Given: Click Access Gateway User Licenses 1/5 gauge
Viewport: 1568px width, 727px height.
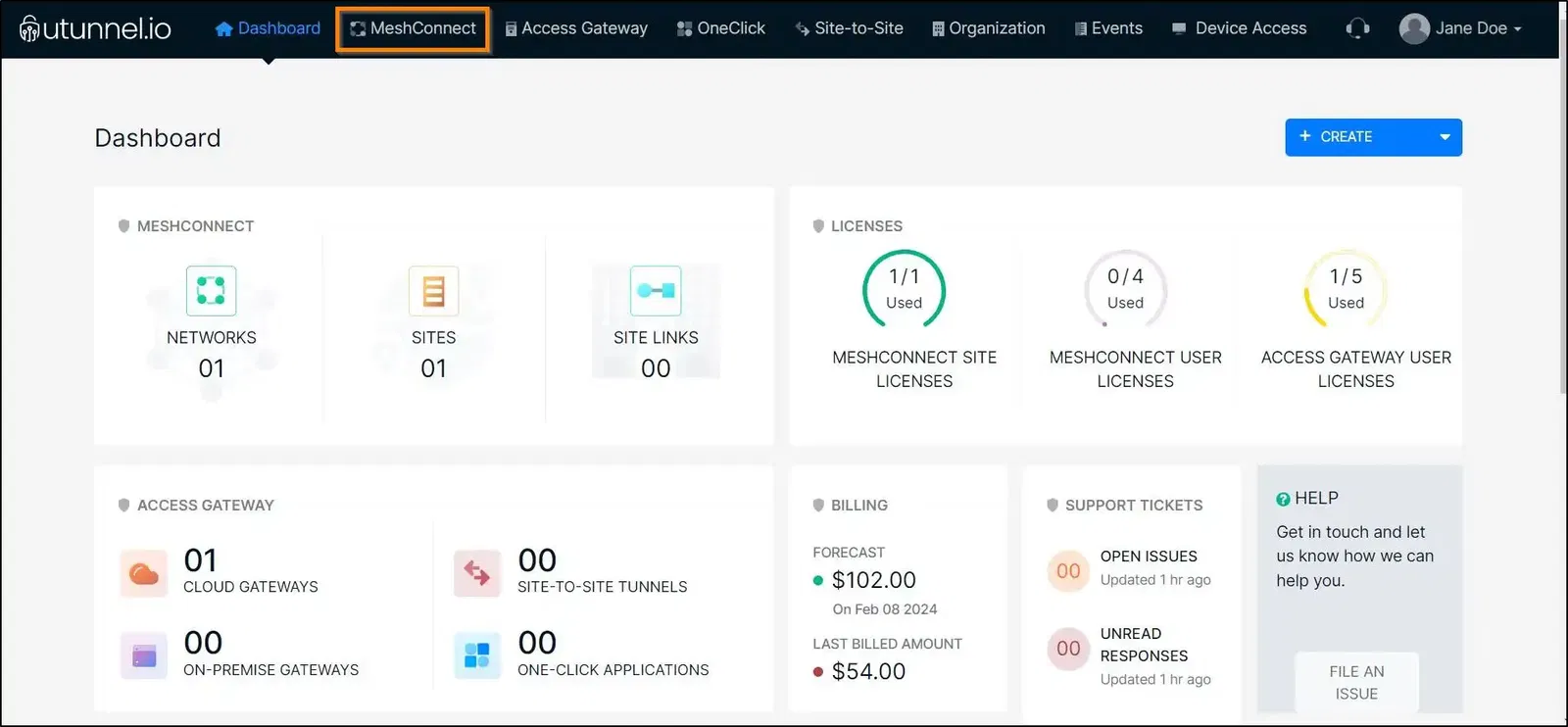Looking at the screenshot, I should tap(1346, 289).
